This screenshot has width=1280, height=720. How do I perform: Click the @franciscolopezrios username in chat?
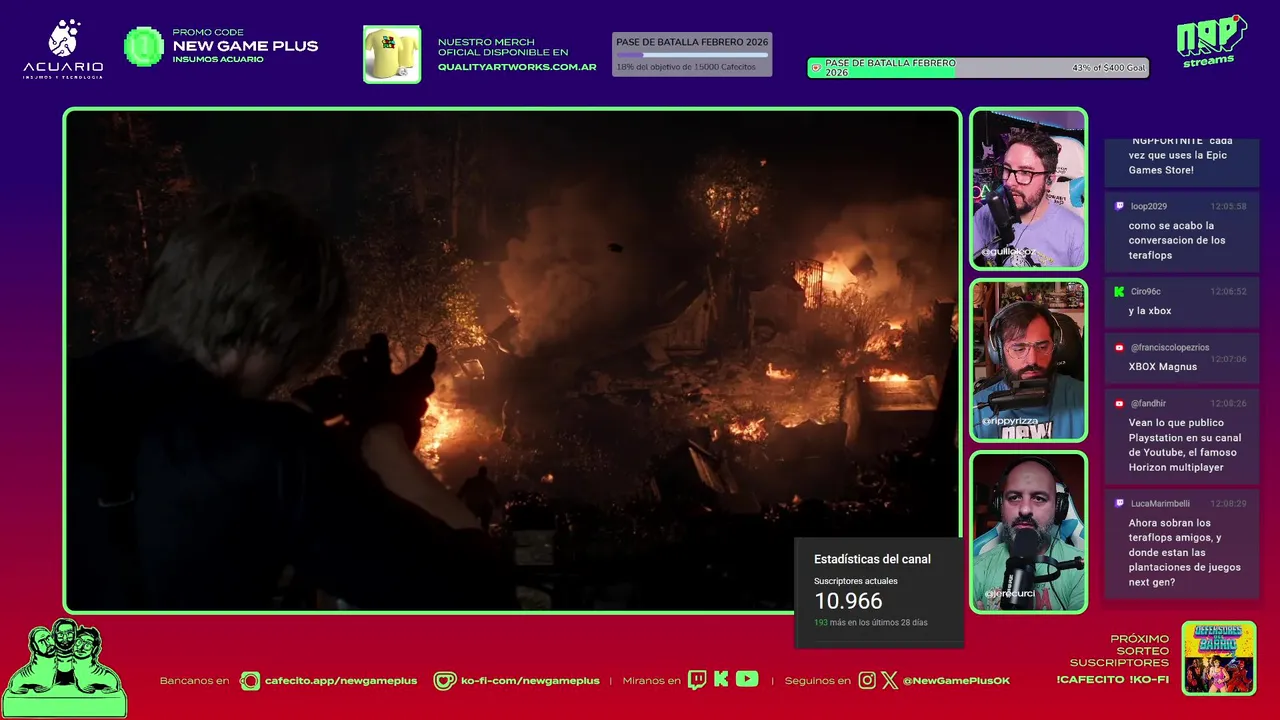1170,348
